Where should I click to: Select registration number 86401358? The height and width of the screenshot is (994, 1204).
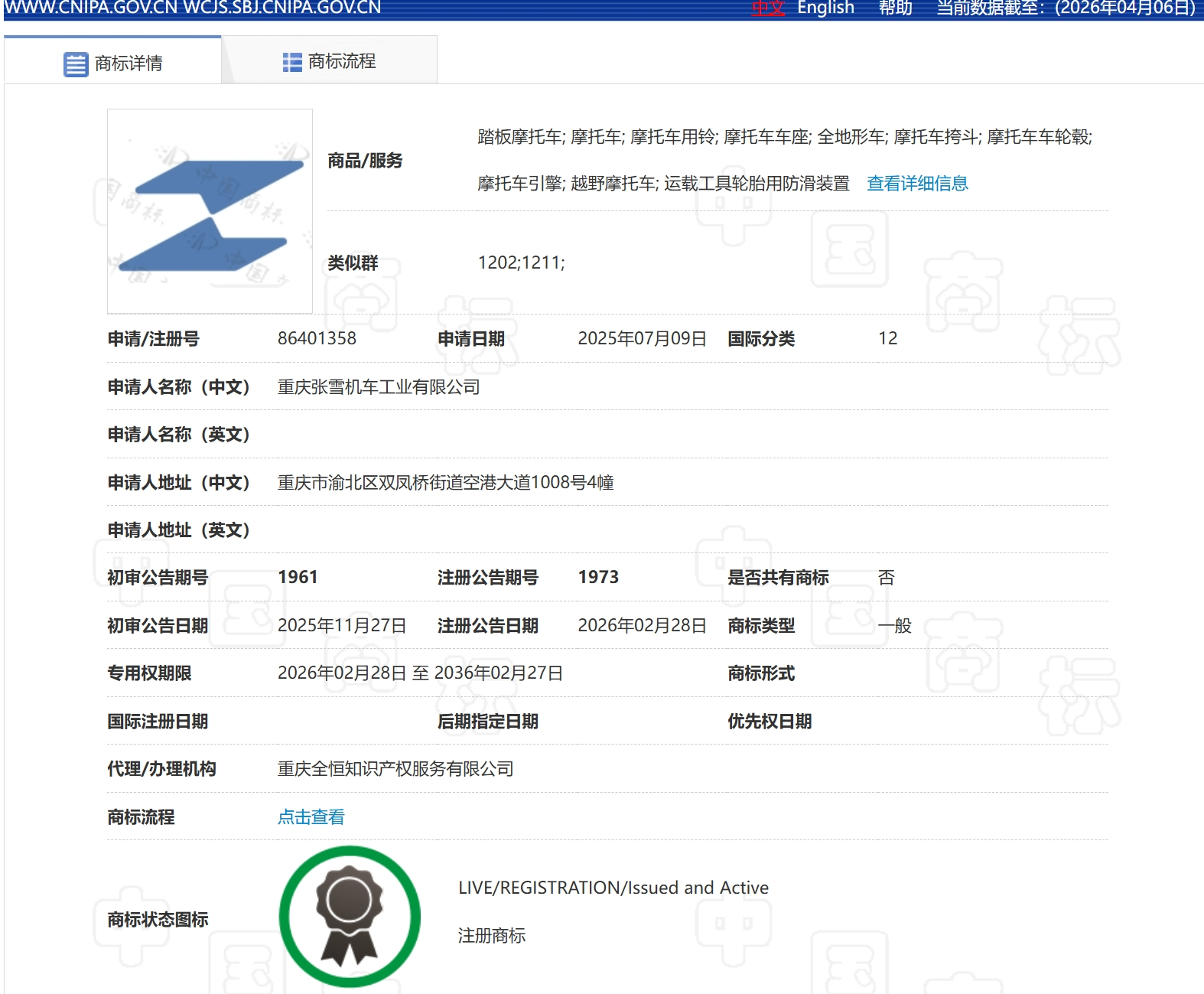coord(317,338)
